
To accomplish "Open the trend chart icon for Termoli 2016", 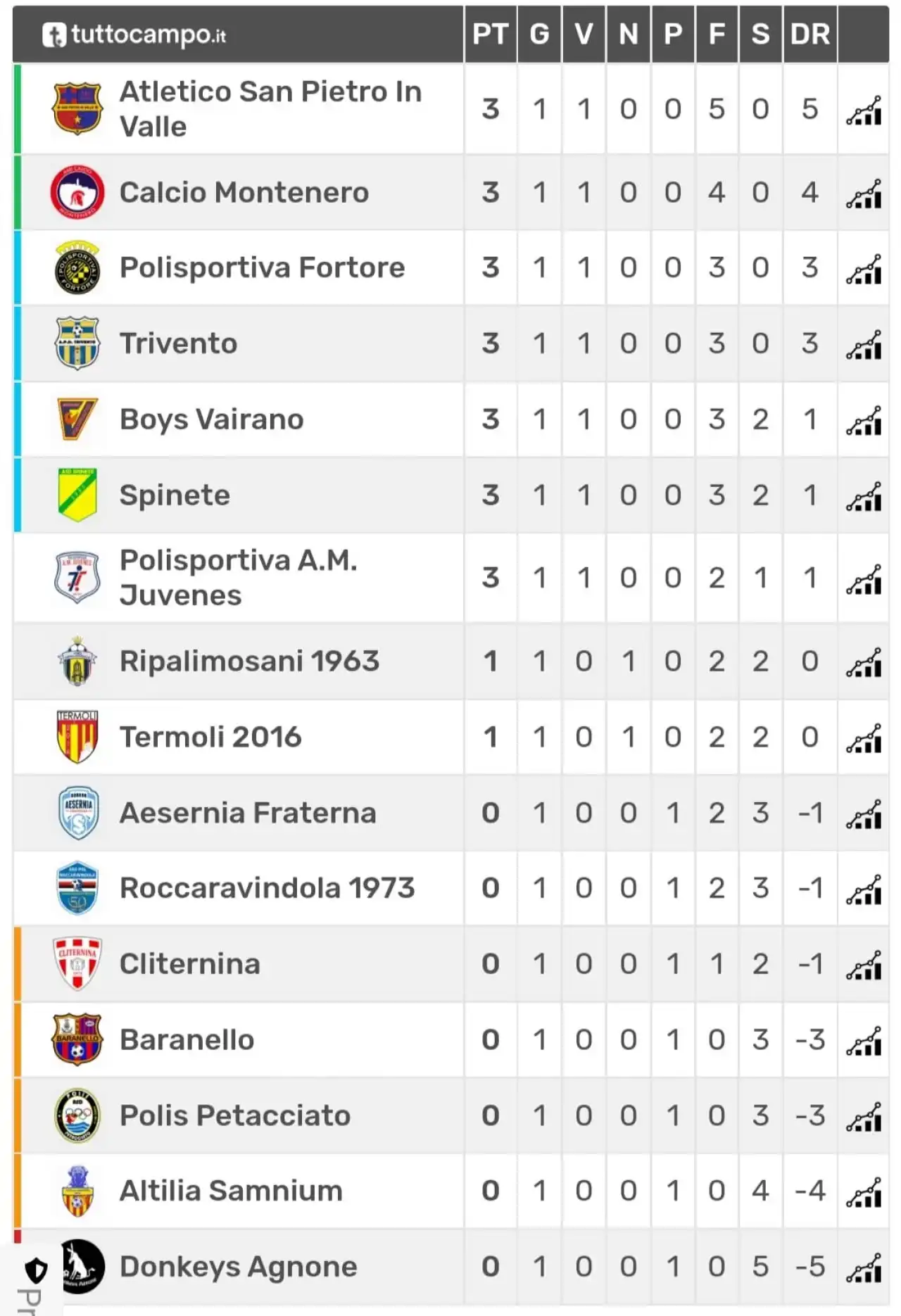I will (864, 738).
